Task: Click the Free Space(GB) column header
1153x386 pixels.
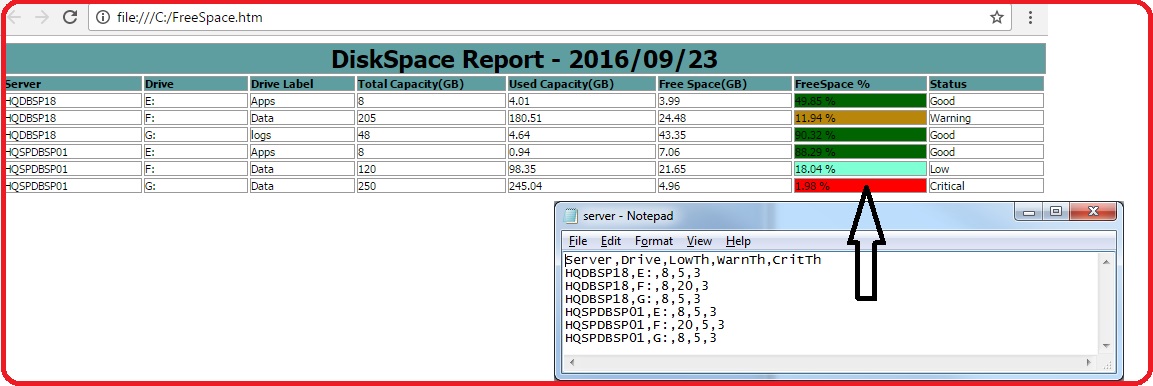Action: (x=724, y=84)
